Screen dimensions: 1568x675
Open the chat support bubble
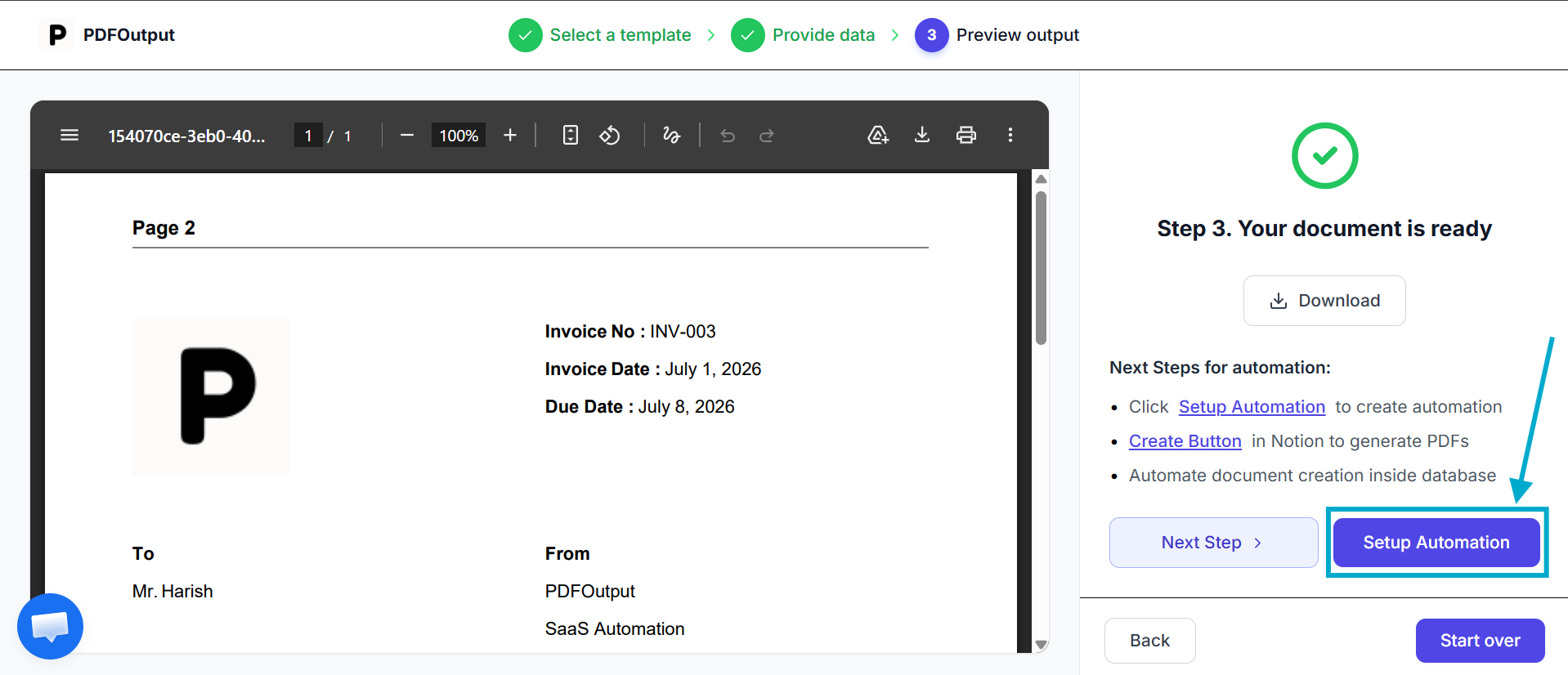click(x=50, y=626)
